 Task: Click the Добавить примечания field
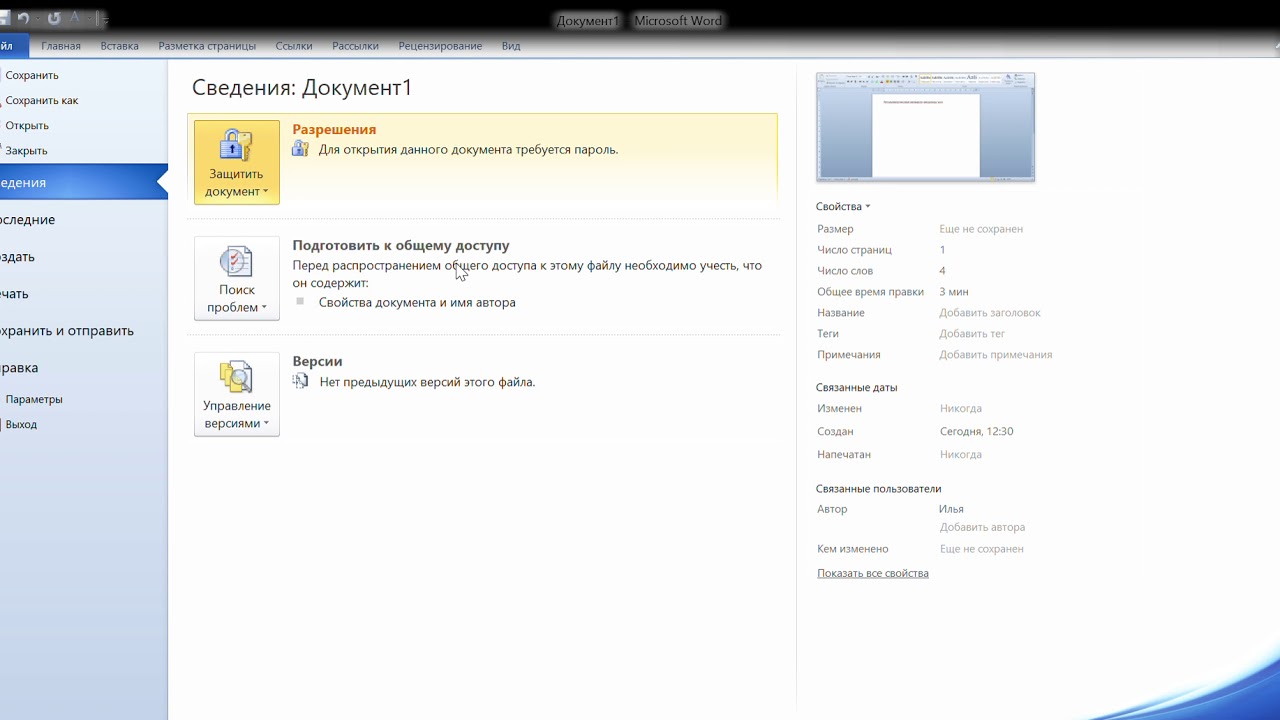pos(996,355)
